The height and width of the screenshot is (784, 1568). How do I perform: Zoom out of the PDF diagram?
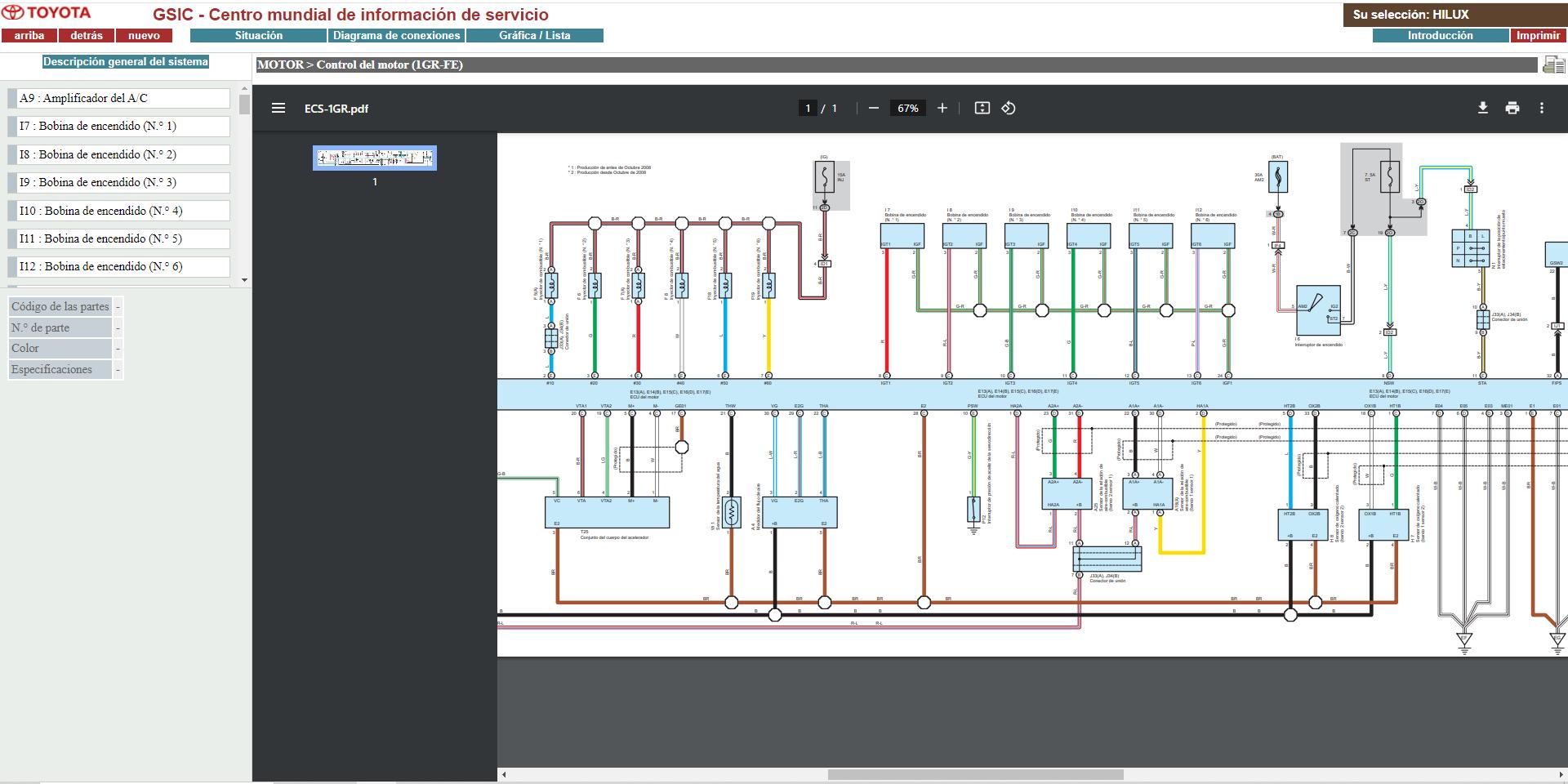pyautogui.click(x=874, y=108)
